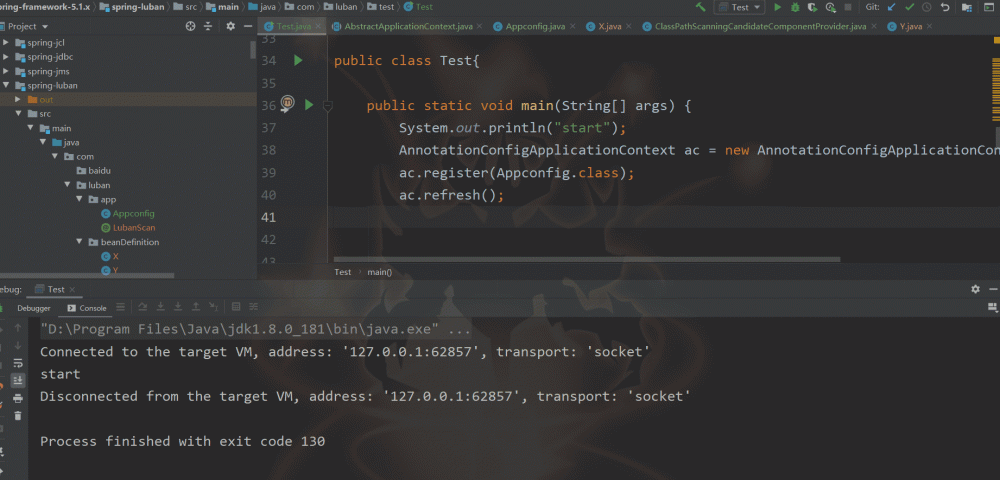Toggle soft-wrap in console sidebar
This screenshot has width=1000, height=480.
coord(18,363)
